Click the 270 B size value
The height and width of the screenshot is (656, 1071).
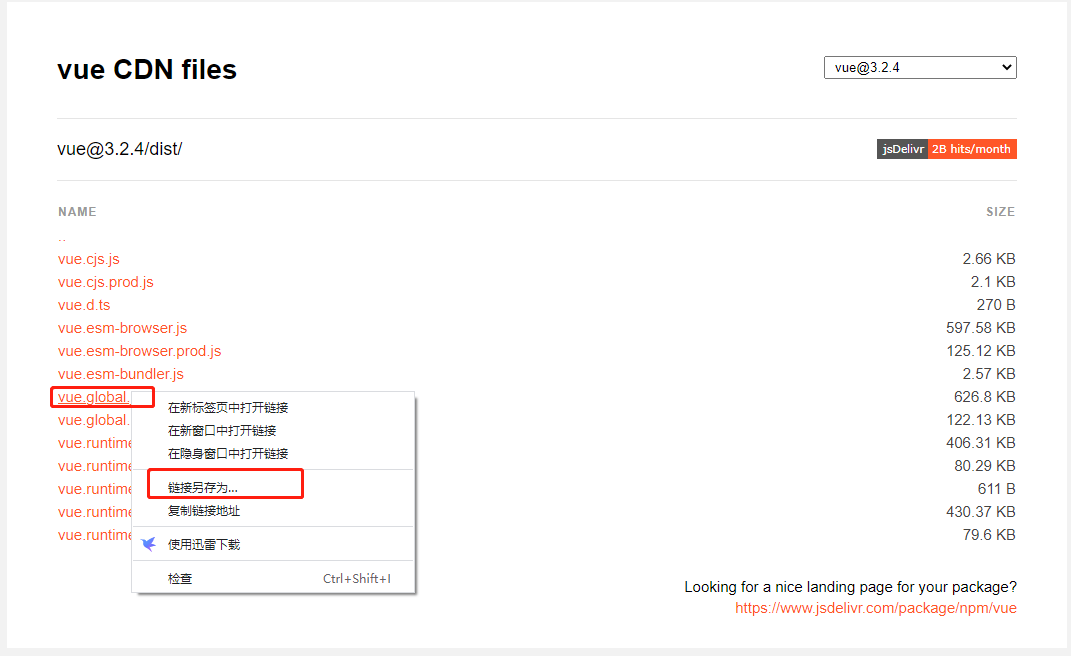(996, 305)
